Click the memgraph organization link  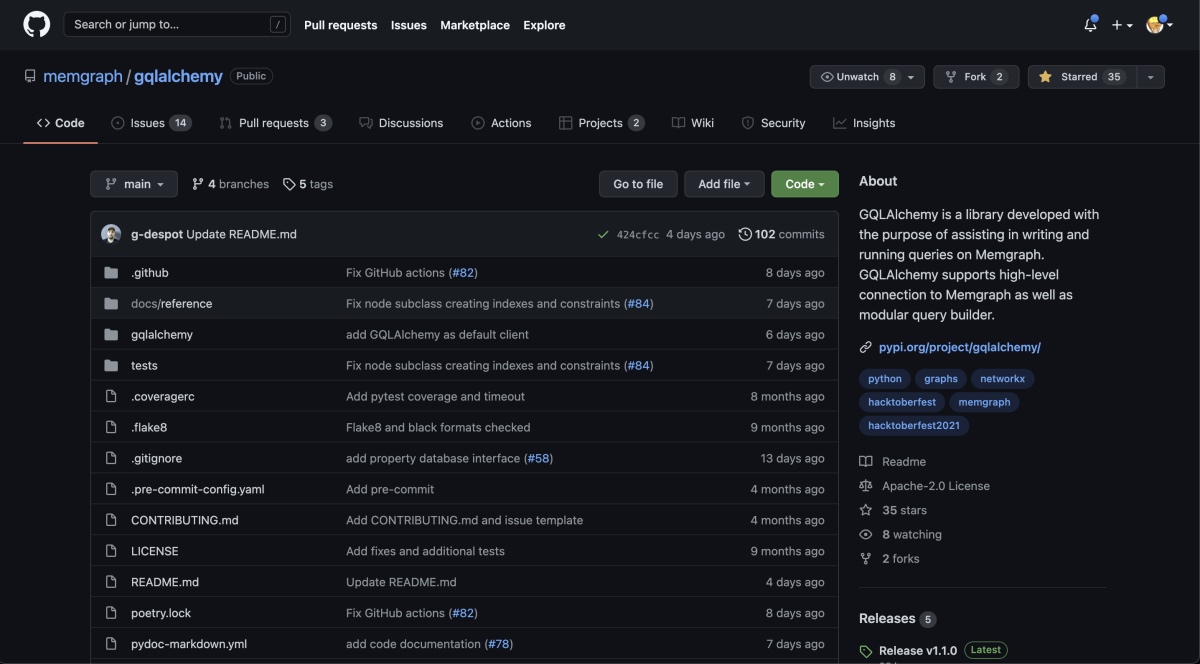pos(83,76)
